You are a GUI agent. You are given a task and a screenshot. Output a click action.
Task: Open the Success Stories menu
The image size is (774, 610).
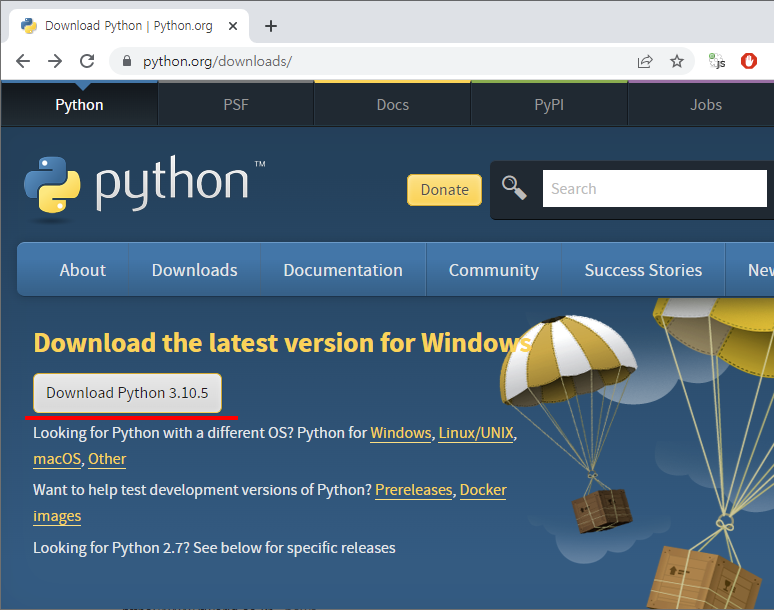643,270
